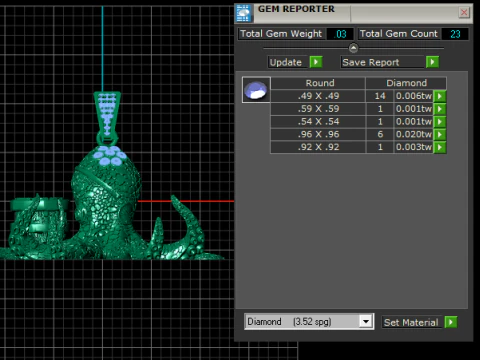Click the Set Material button label
The image size is (480, 360).
[411, 322]
